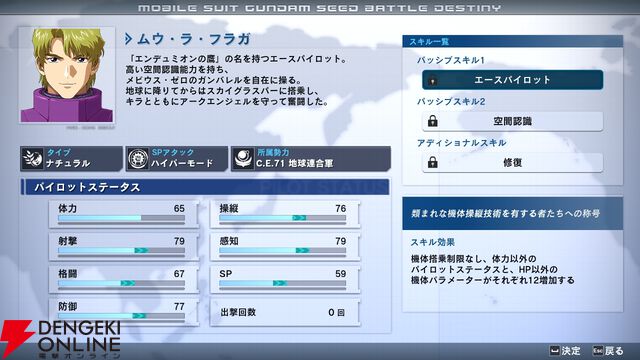Viewport: 640px width, 360px height.
Task: Click the lock icon beside エースパイロット
Action: coord(433,80)
